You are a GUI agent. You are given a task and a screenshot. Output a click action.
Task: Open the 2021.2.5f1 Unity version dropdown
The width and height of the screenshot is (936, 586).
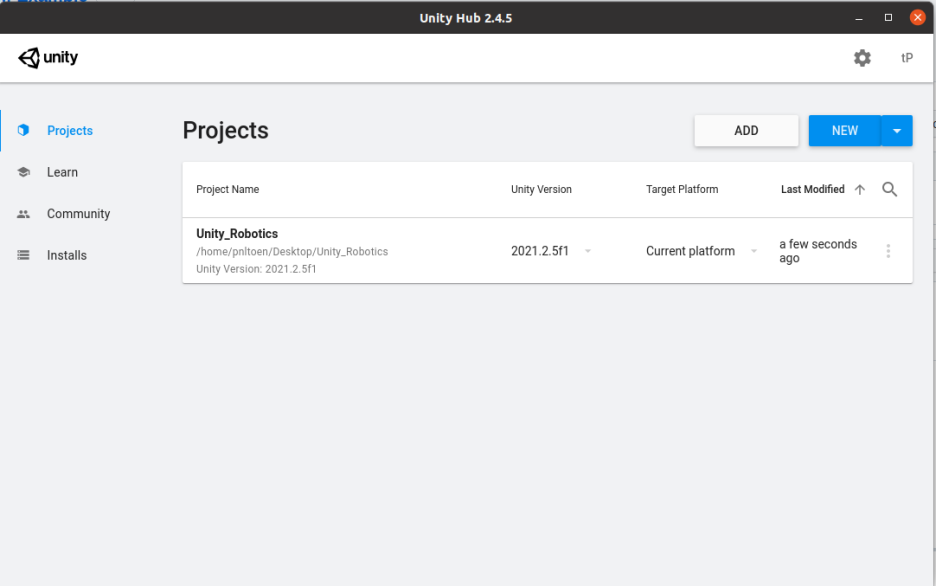551,251
